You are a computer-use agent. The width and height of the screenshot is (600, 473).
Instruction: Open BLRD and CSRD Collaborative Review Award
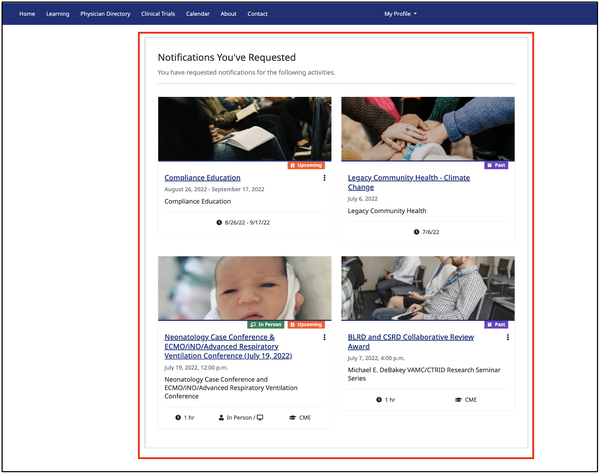coord(411,342)
